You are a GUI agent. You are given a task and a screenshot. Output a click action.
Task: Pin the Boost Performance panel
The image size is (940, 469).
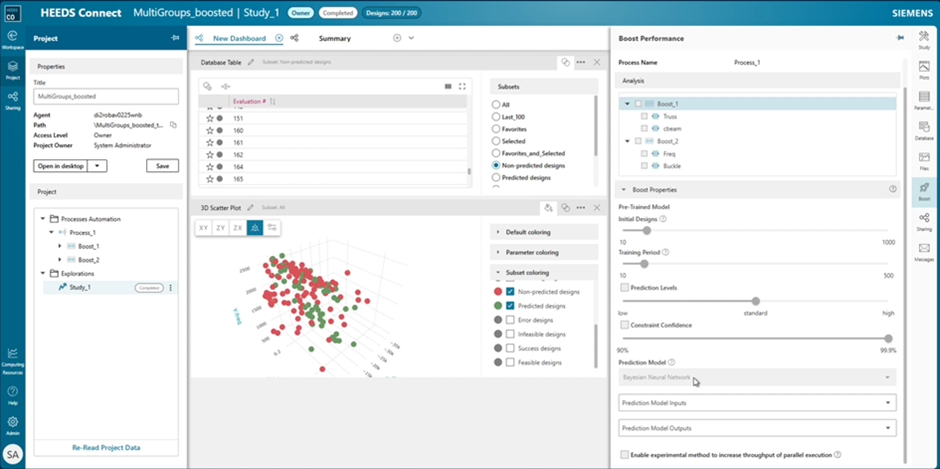(900, 38)
